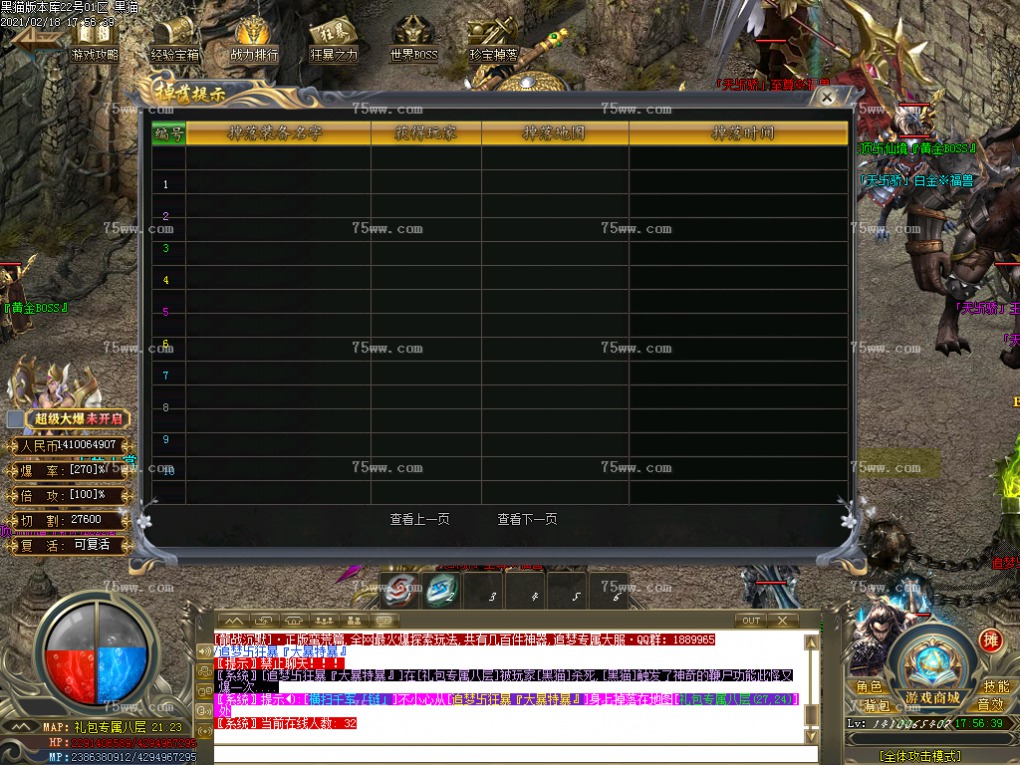Click the loop-arrows chat toolbar icon
The width and height of the screenshot is (1020, 765).
pyautogui.click(x=263, y=621)
